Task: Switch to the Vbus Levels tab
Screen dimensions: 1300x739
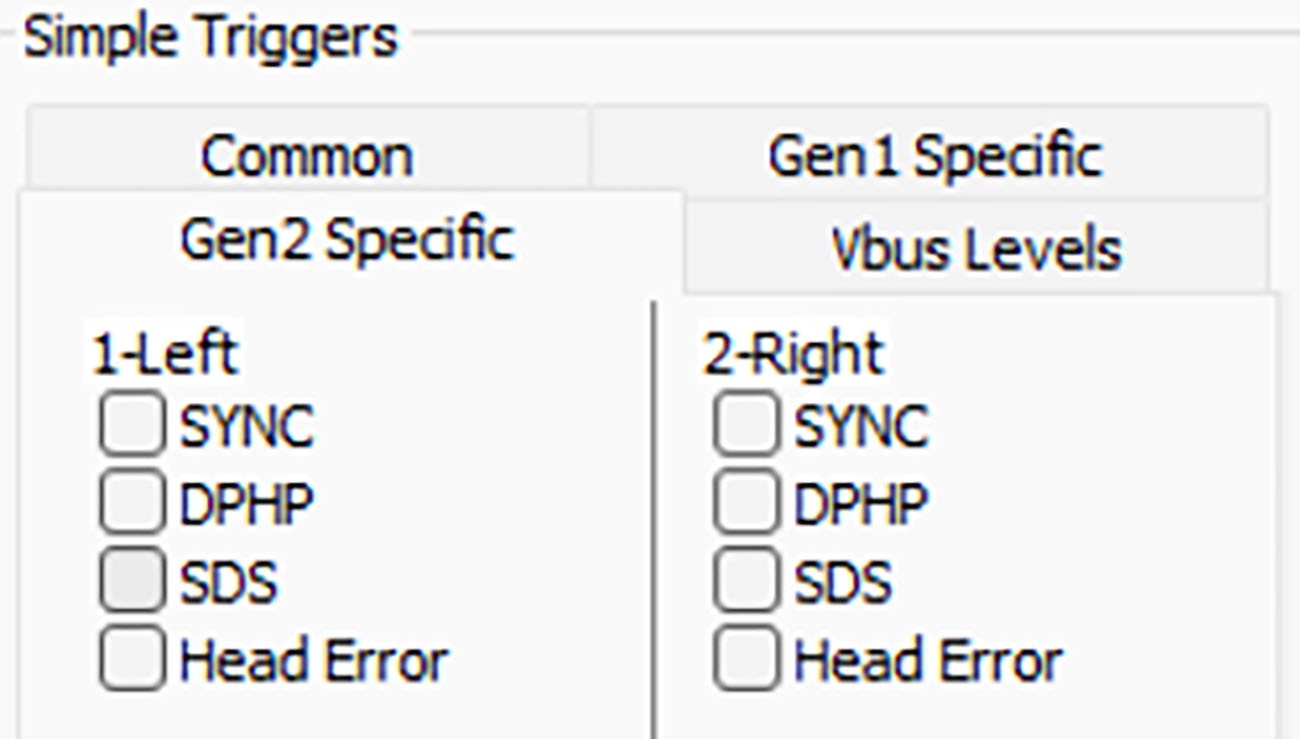Action: pyautogui.click(x=977, y=246)
